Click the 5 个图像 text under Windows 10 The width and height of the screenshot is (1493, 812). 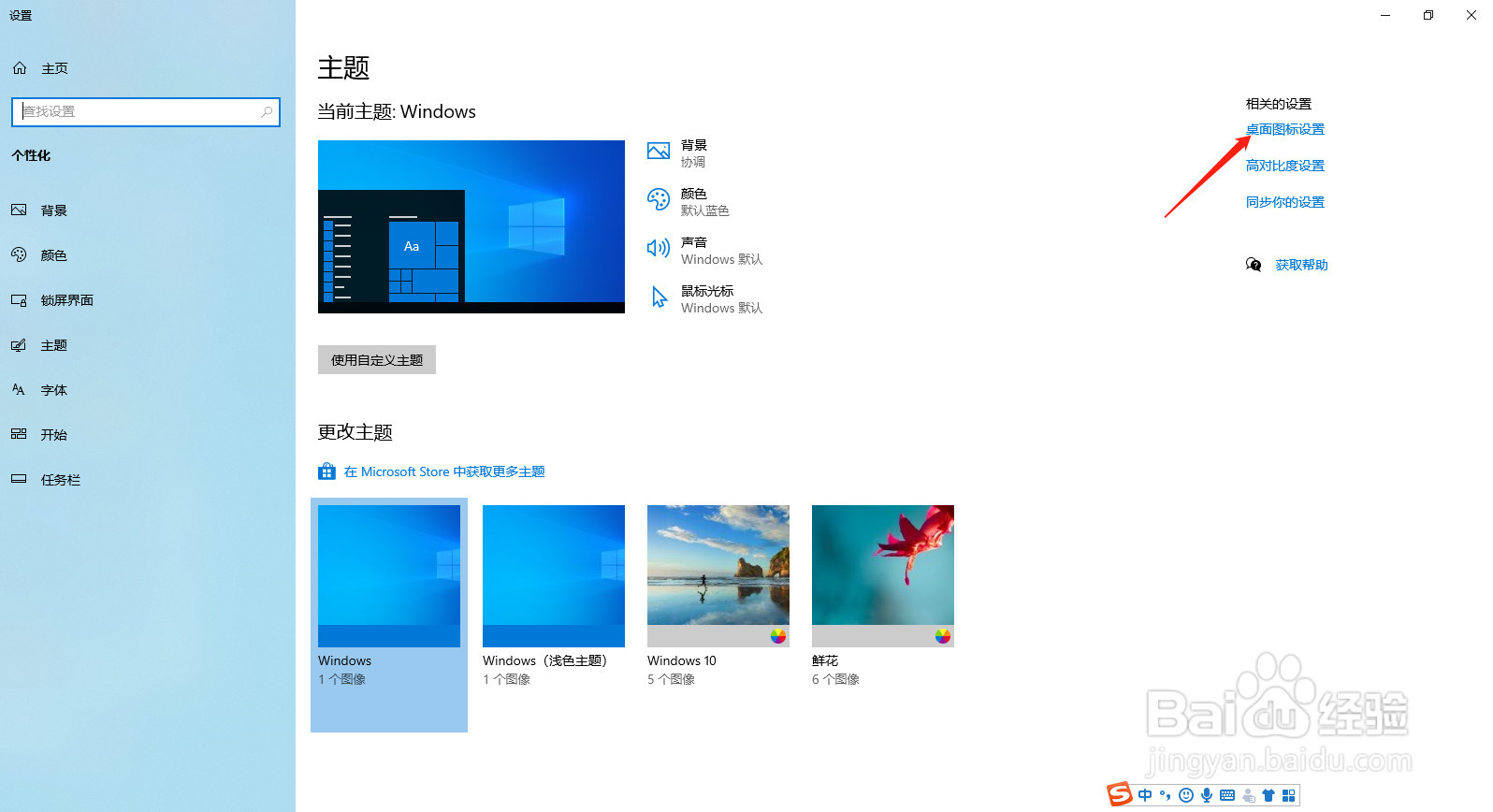pyautogui.click(x=672, y=679)
